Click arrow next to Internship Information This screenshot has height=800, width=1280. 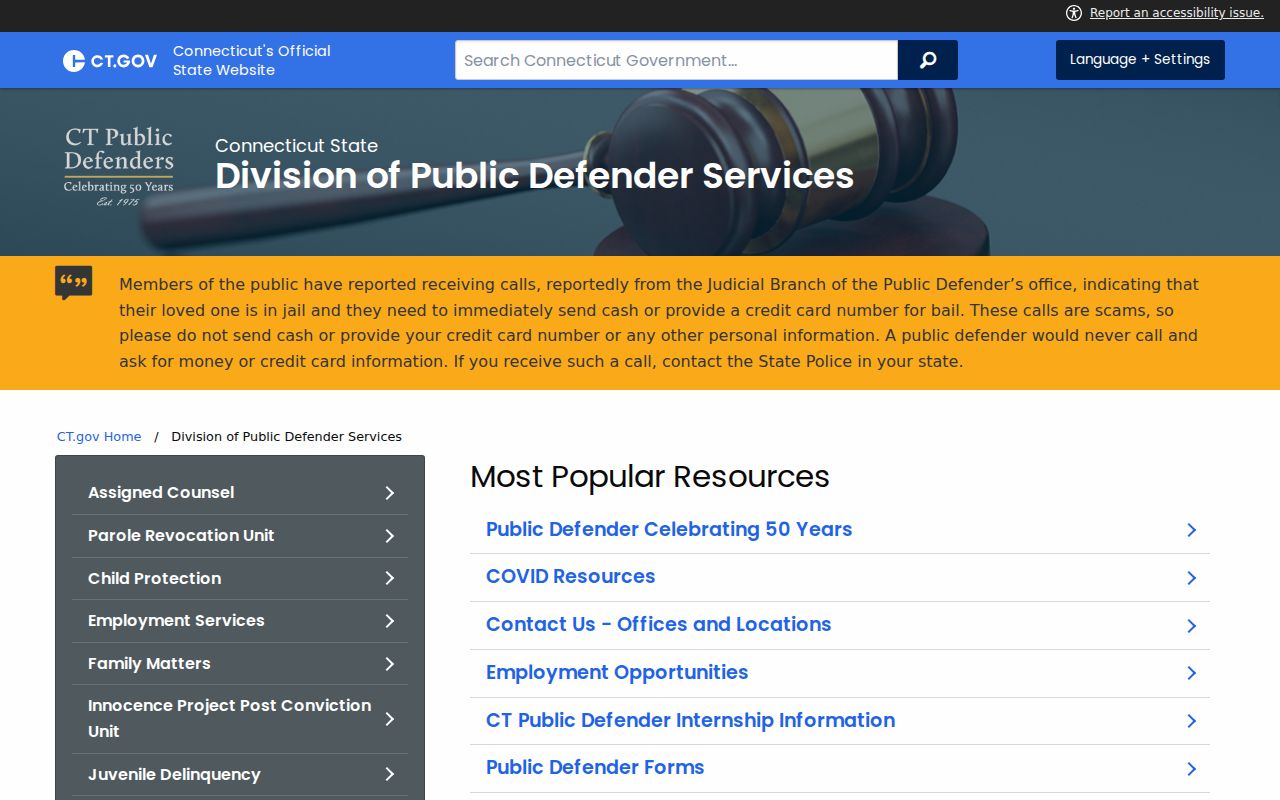(x=1191, y=721)
